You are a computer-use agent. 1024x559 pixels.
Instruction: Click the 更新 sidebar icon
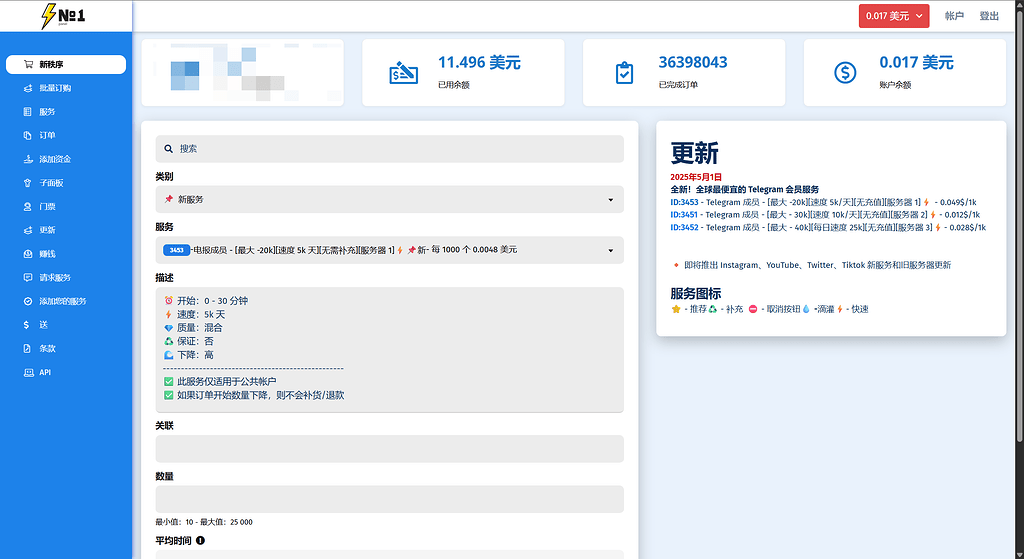[x=28, y=230]
